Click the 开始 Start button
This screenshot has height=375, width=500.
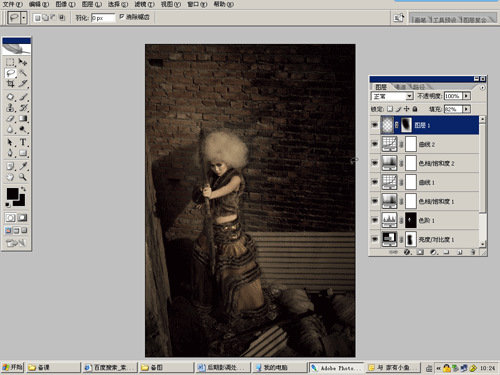[12, 367]
